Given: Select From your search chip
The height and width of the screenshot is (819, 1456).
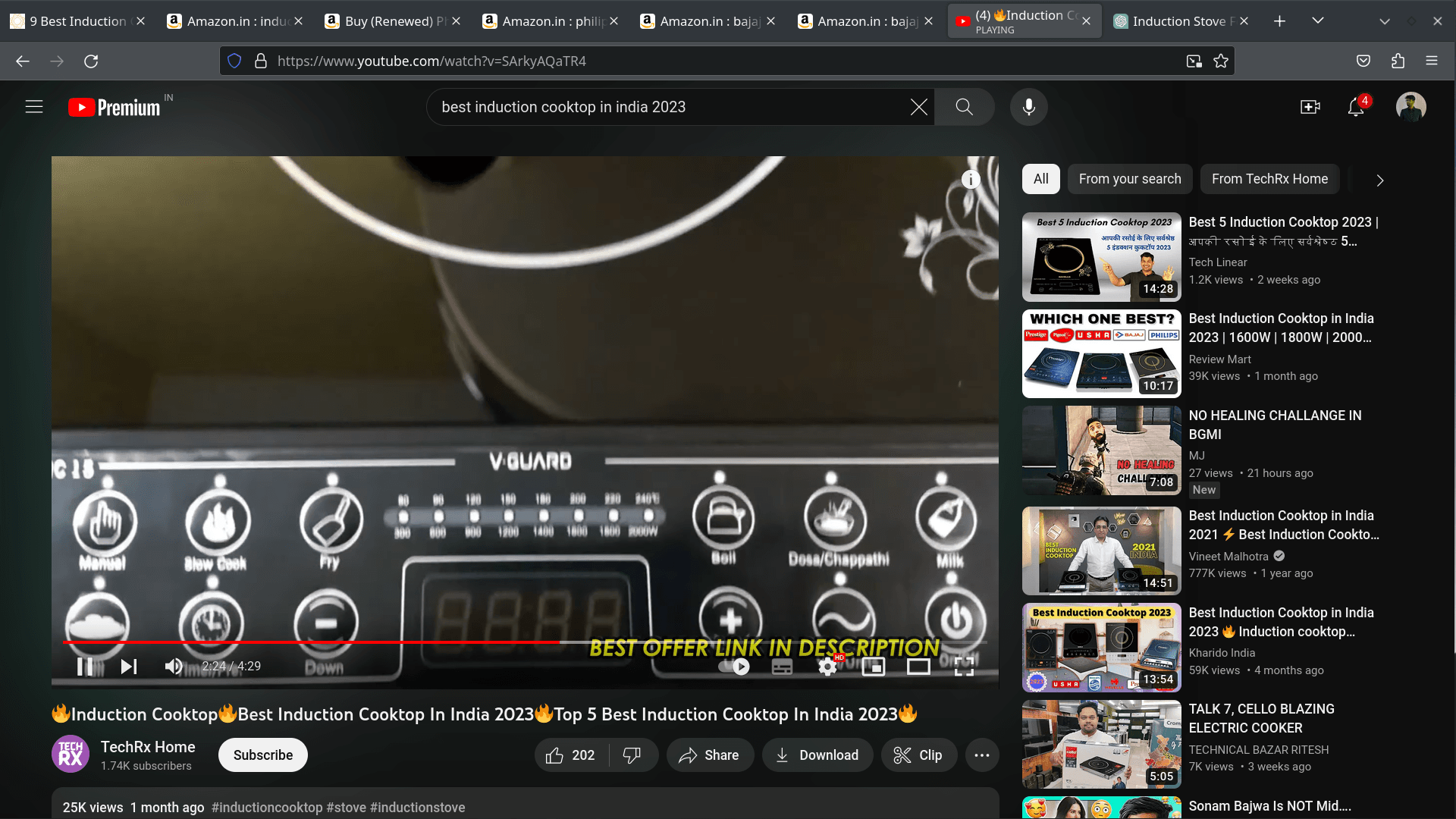Looking at the screenshot, I should [1129, 179].
